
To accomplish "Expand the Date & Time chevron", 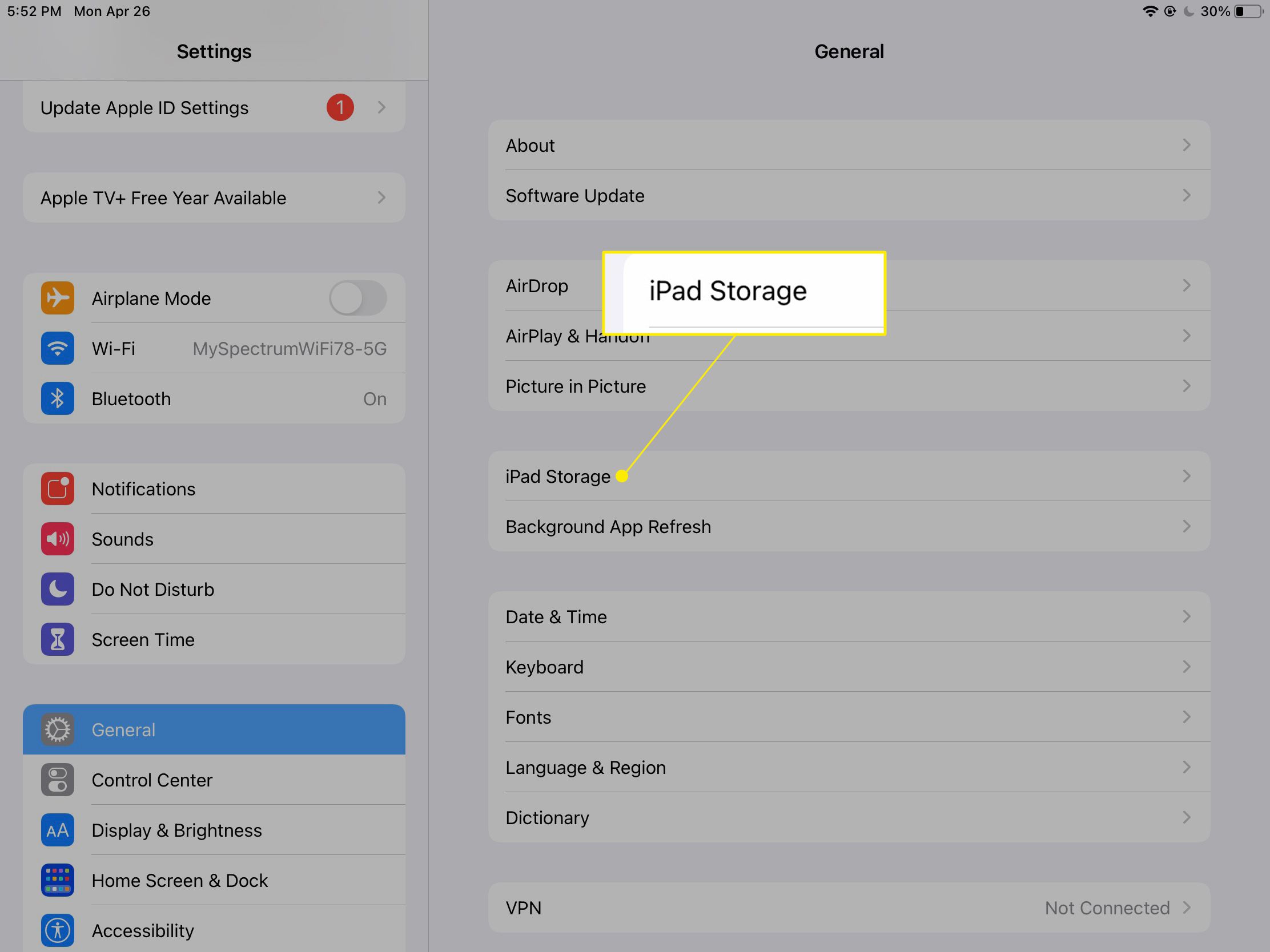I will [1187, 617].
